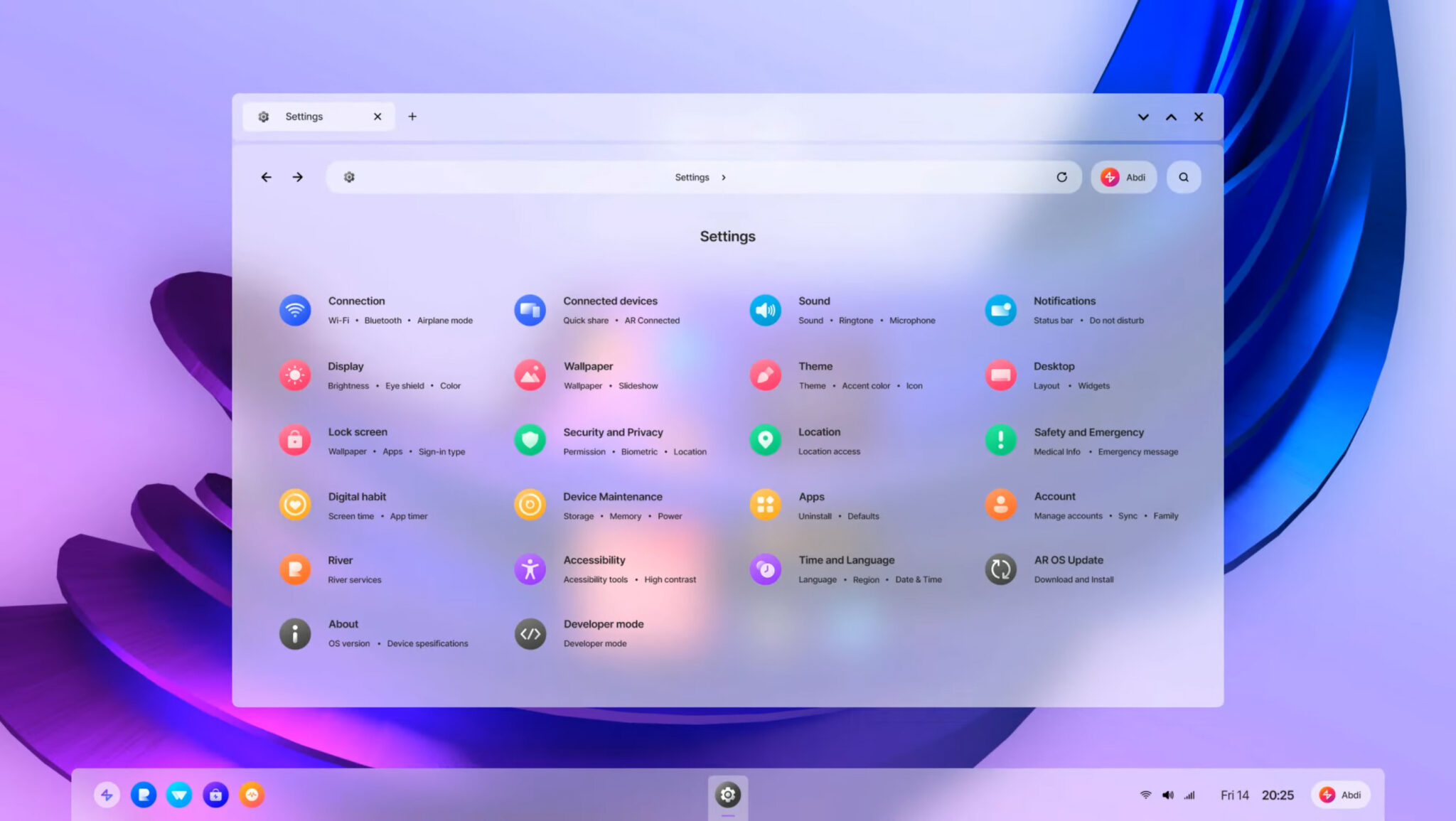Switch to the Settings tab

coord(304,116)
